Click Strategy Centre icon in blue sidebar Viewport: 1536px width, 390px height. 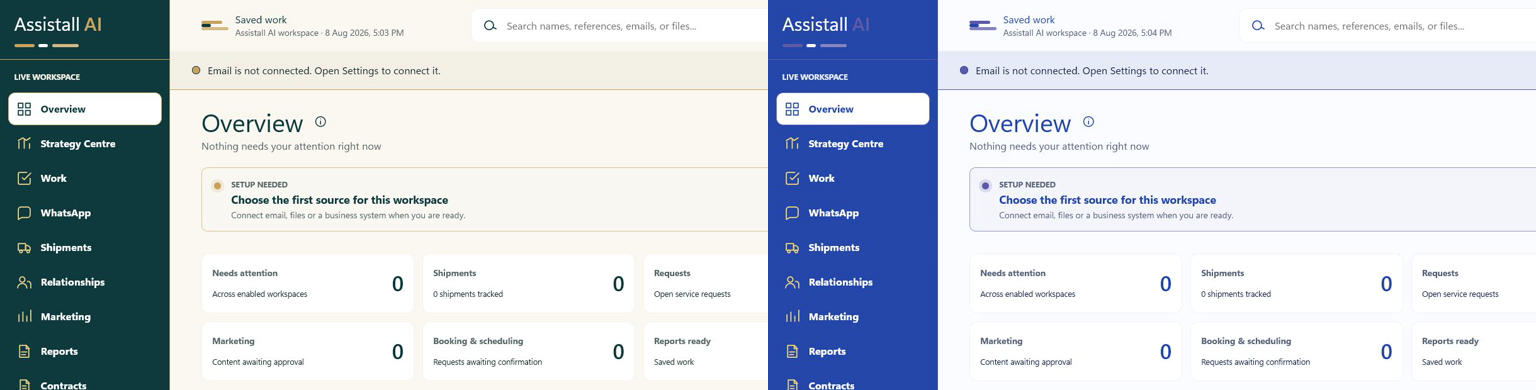coord(792,143)
